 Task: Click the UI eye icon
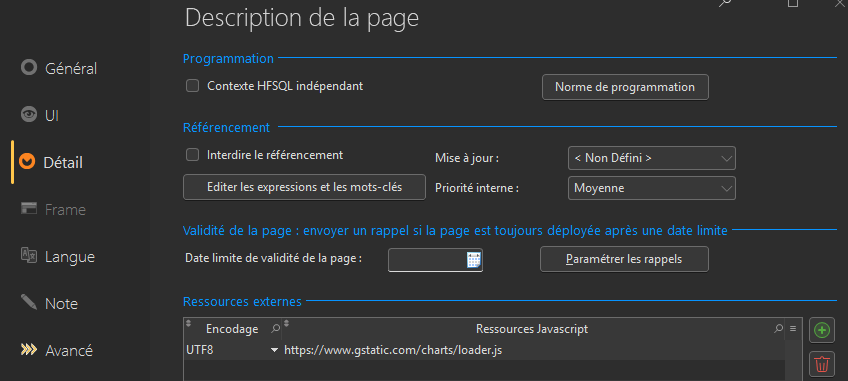coord(29,115)
